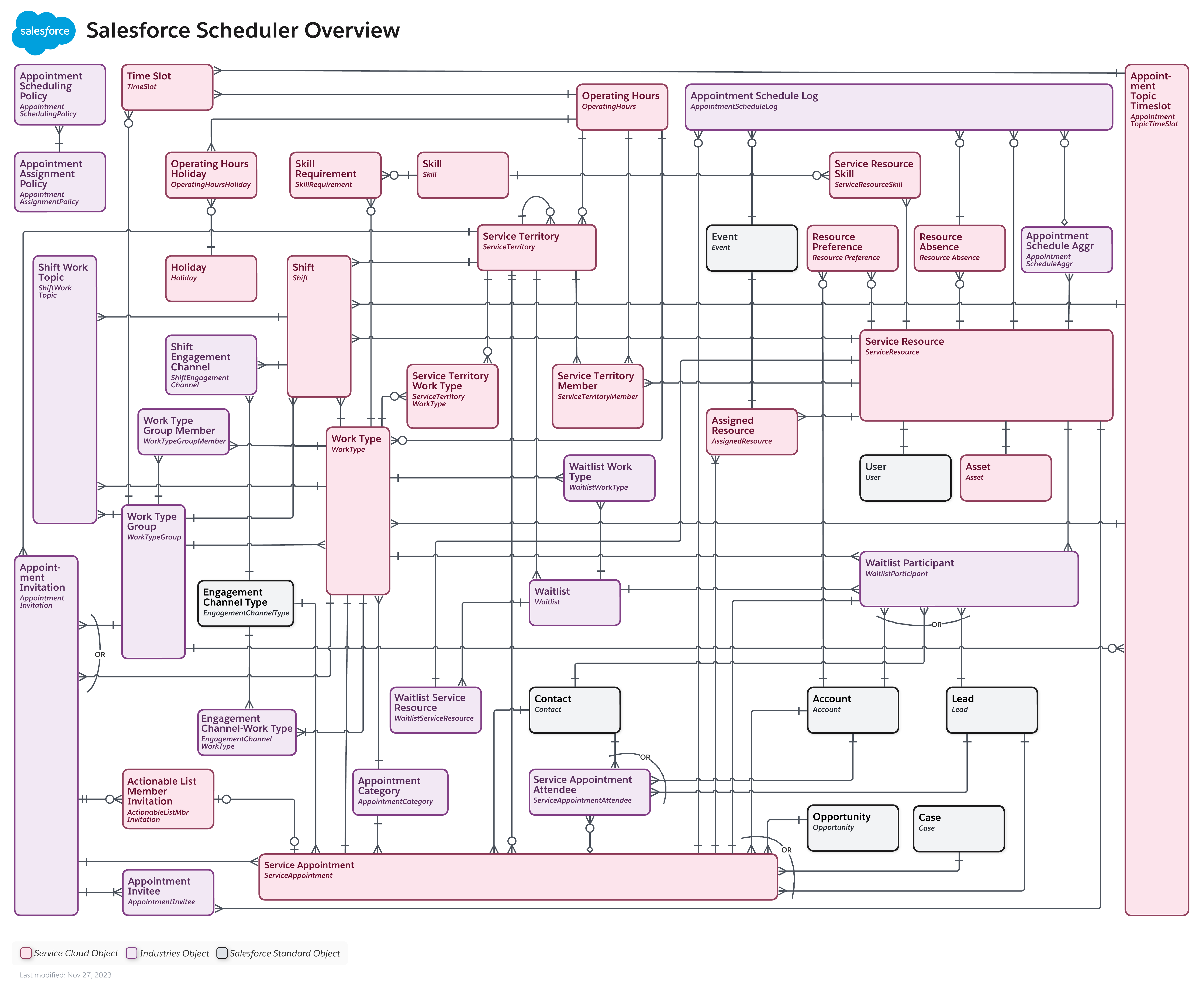Toggle the Service Cloud Object legend swatch
Viewport: 1204px width, 992px height.
click(26, 953)
